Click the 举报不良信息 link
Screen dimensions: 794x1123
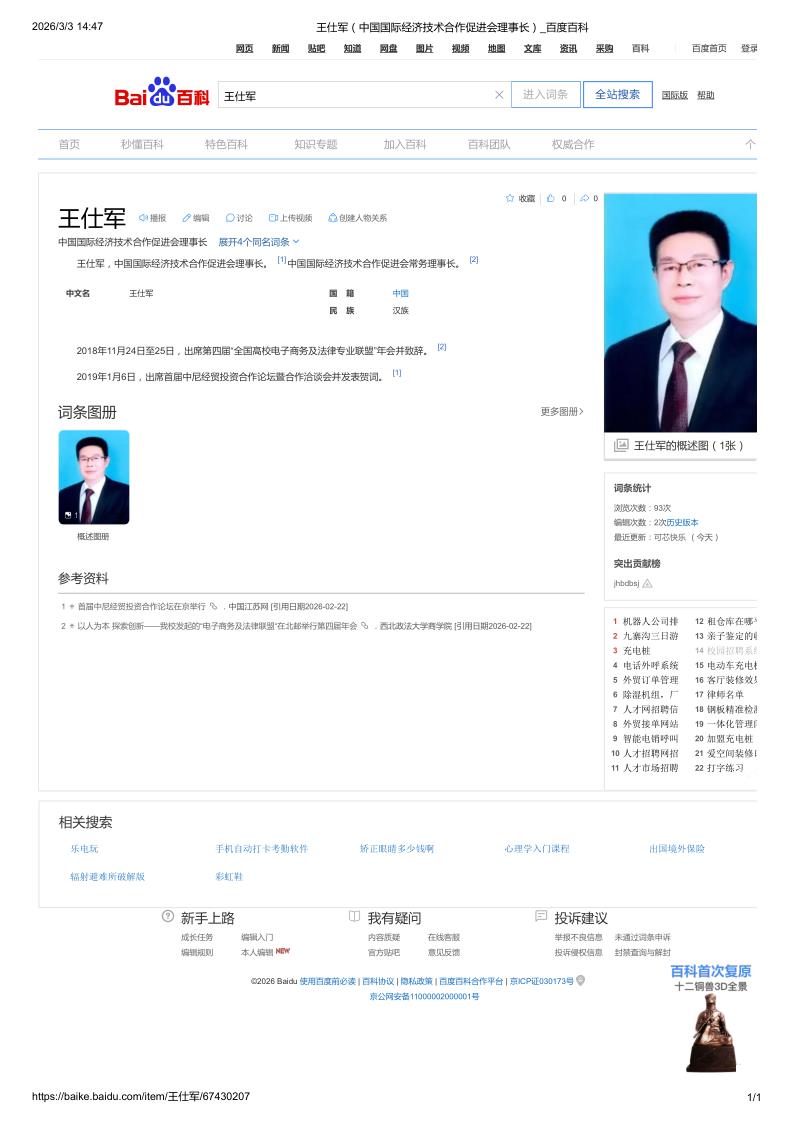pyautogui.click(x=578, y=938)
